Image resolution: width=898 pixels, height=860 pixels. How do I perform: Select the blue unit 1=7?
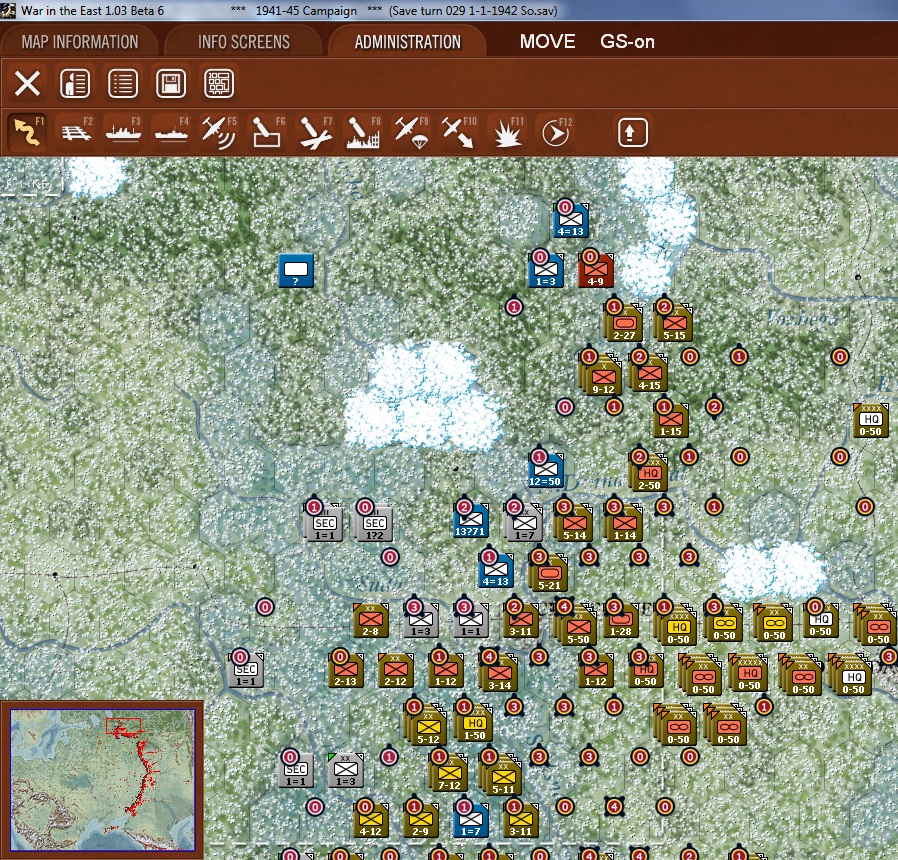471,820
